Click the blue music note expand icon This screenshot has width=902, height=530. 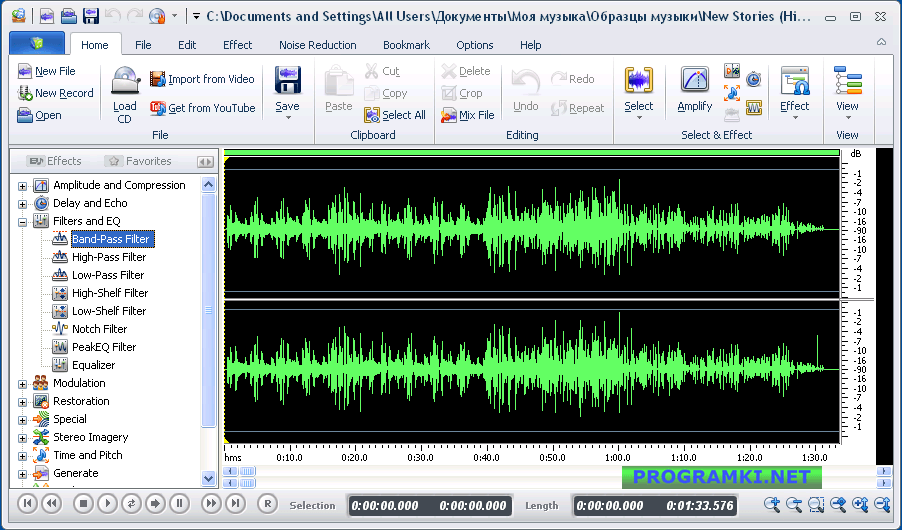[732, 93]
